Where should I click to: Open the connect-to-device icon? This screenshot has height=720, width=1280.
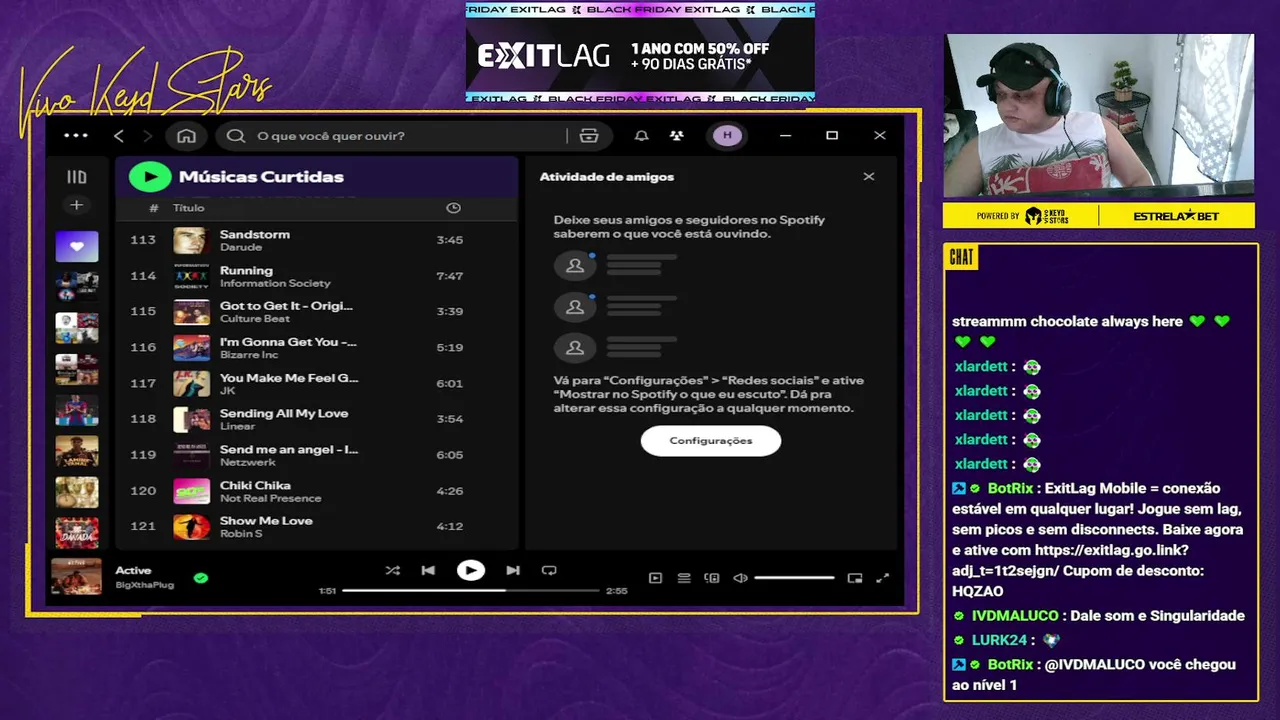(x=712, y=578)
